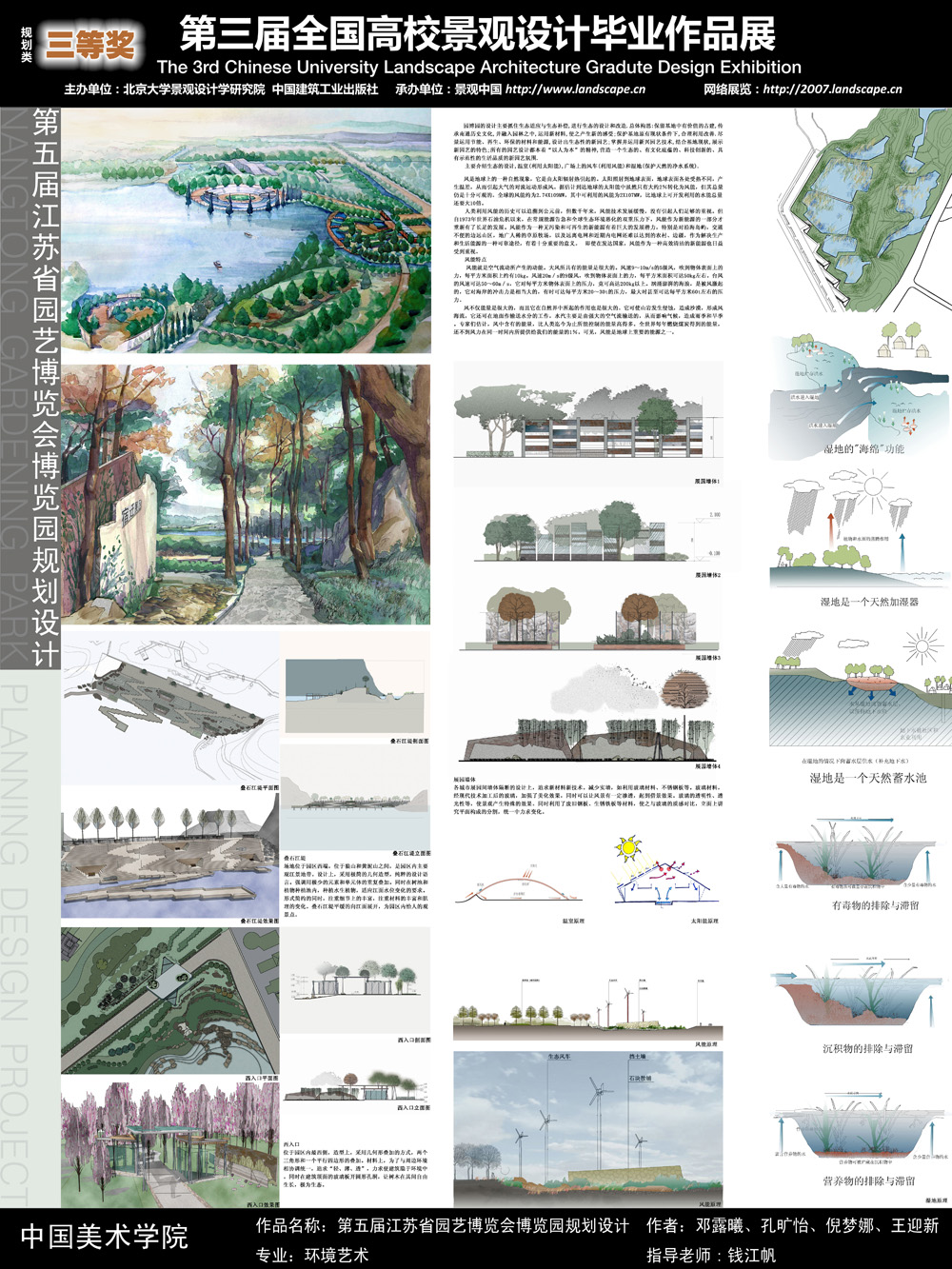Image resolution: width=952 pixels, height=1269 pixels.
Task: Click the yellow sun in solar diagram
Action: point(627,847)
